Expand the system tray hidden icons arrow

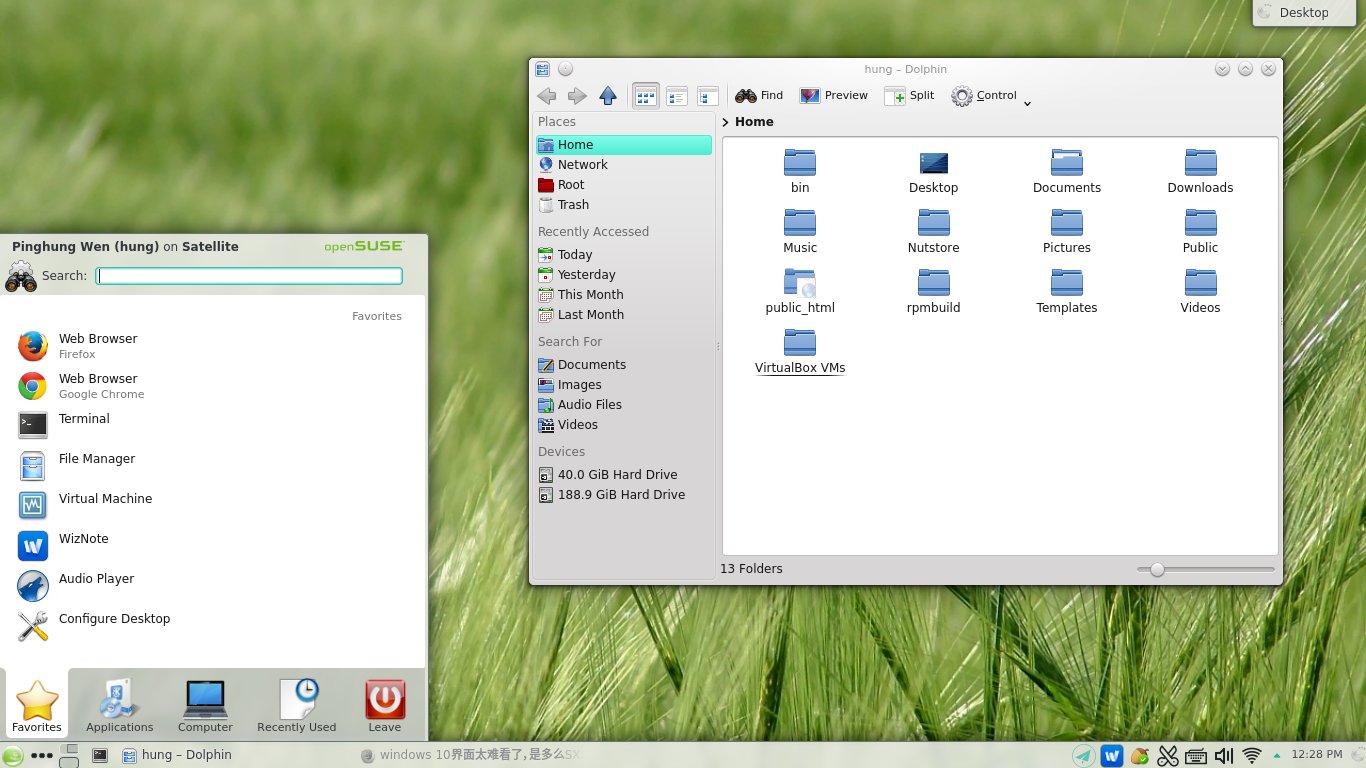click(x=1278, y=756)
